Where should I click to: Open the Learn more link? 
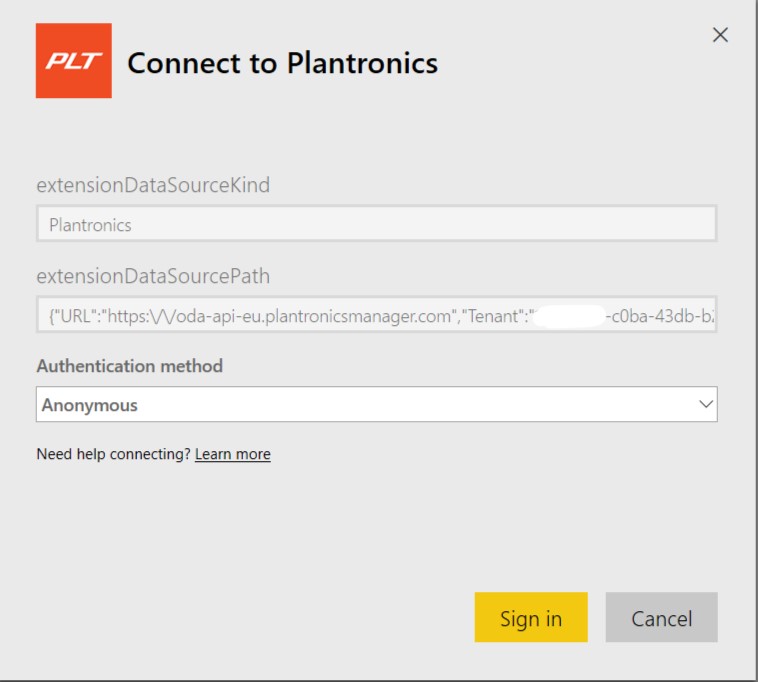233,454
